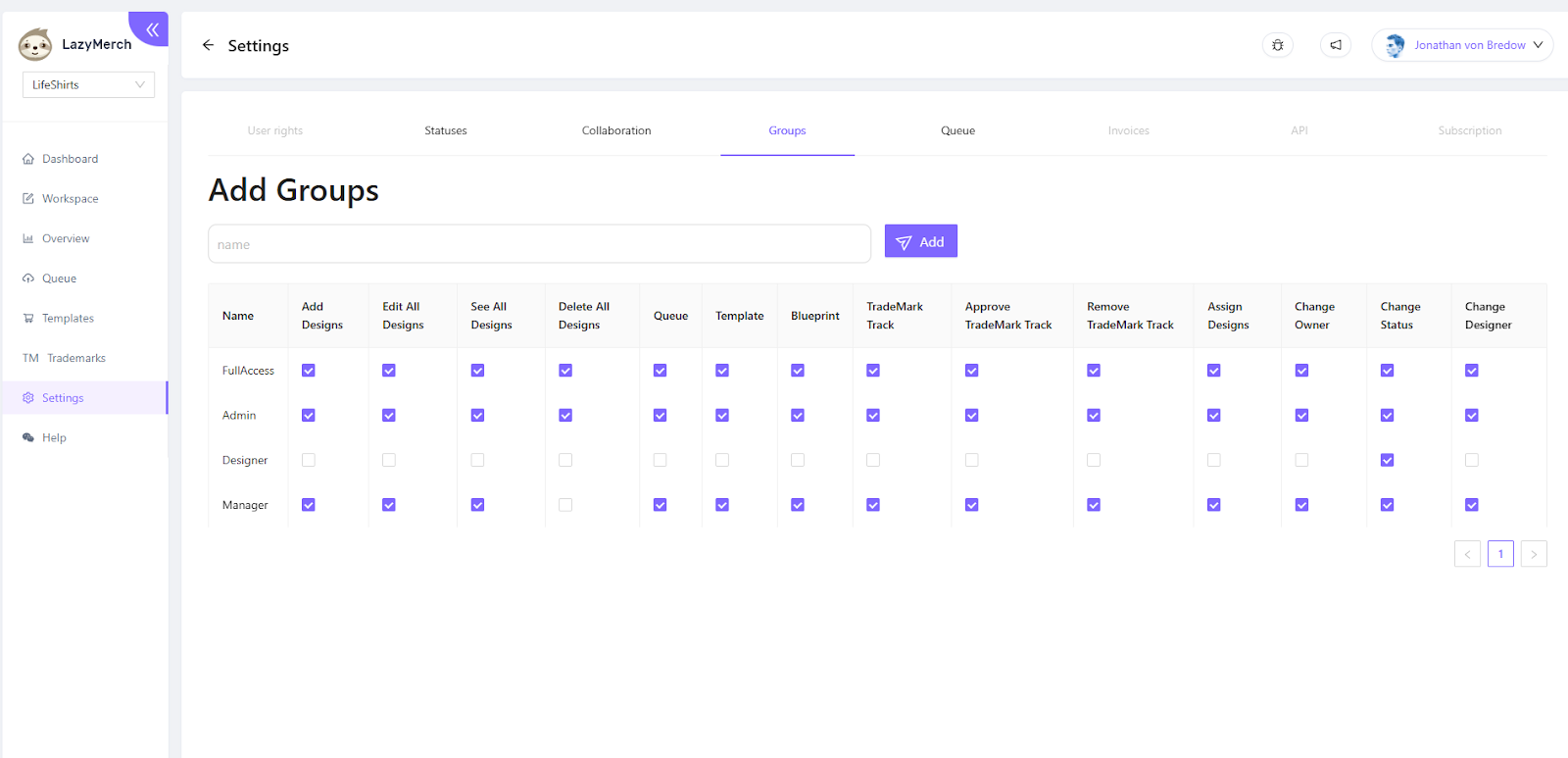
Task: Click the FullAccess group name
Action: [248, 371]
